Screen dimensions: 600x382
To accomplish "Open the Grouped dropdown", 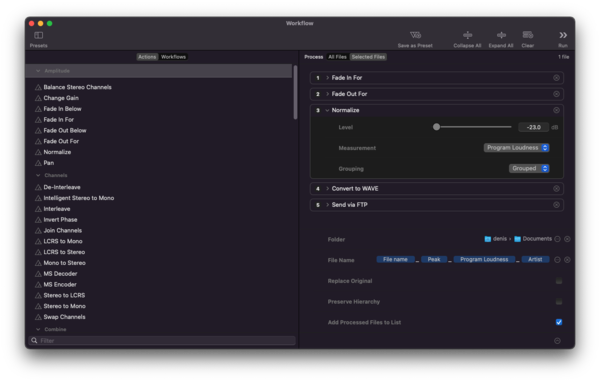I will pos(529,168).
